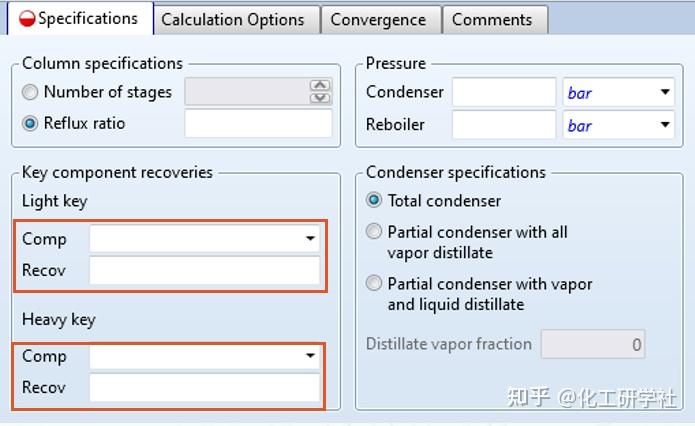This screenshot has width=695, height=426.
Task: Select the Reflux ratio radio button
Action: [30, 123]
